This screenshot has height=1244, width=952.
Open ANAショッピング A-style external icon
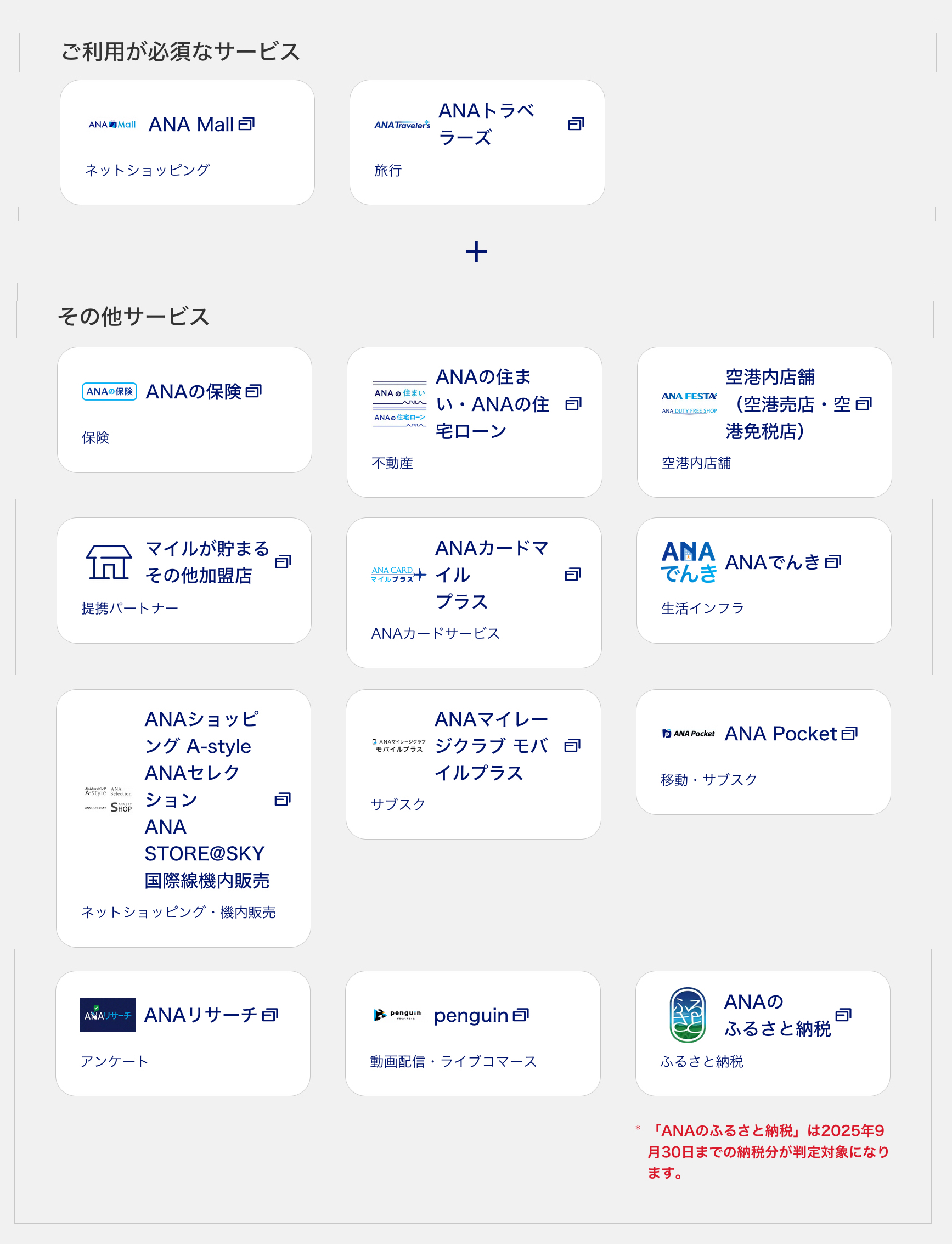[x=283, y=800]
